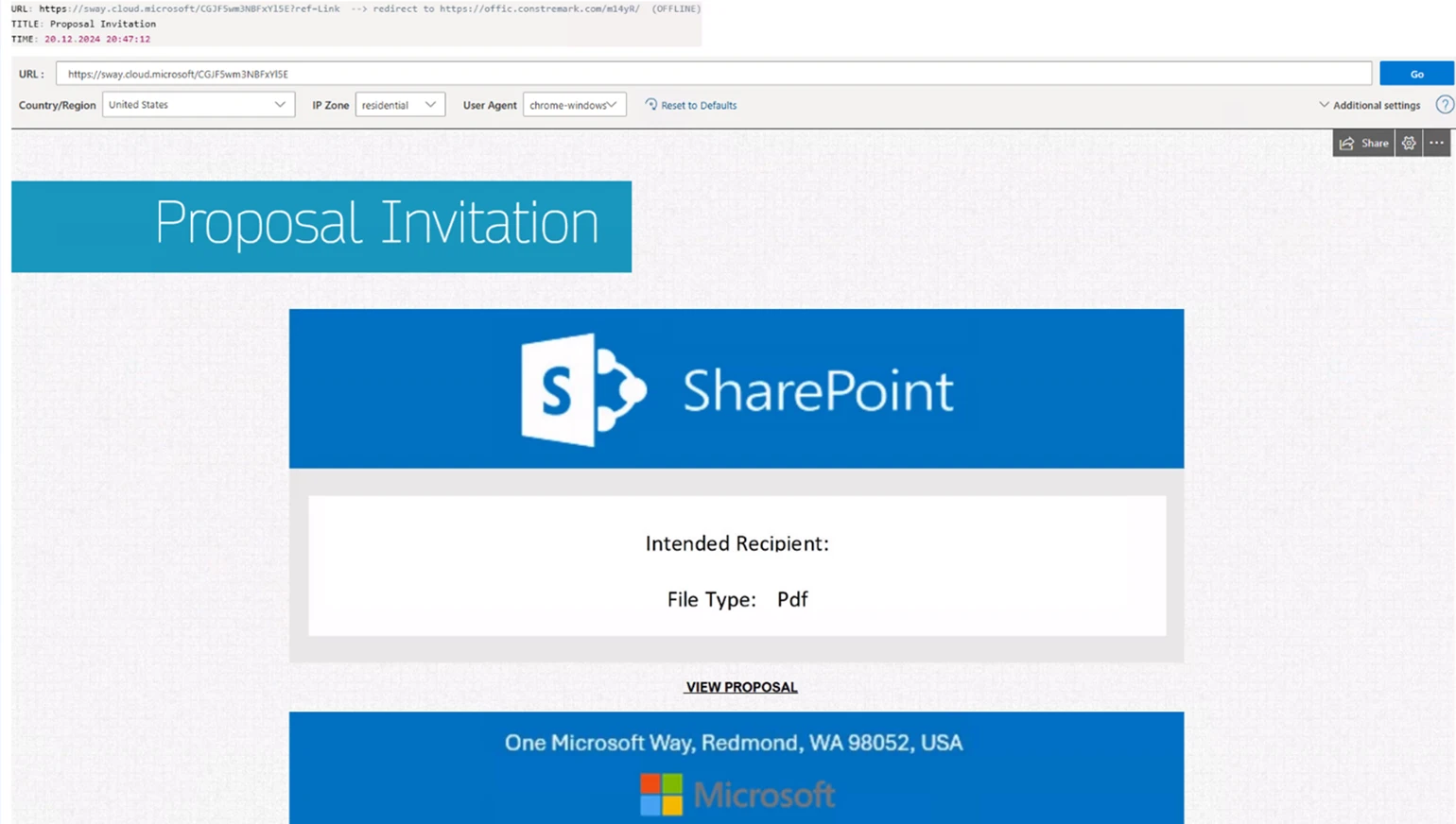Follow the VIEW PROPOSAL link

[741, 687]
